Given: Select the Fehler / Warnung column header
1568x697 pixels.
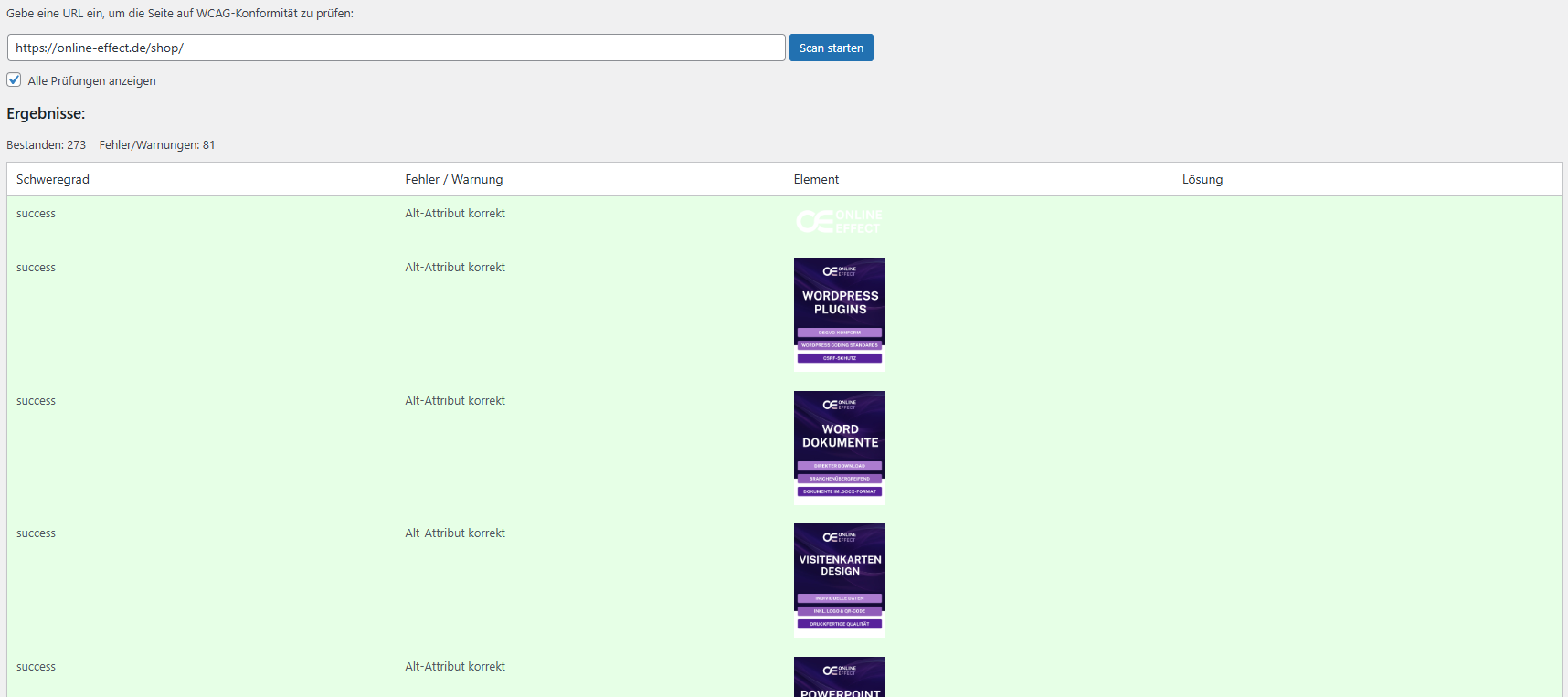Looking at the screenshot, I should coord(453,180).
